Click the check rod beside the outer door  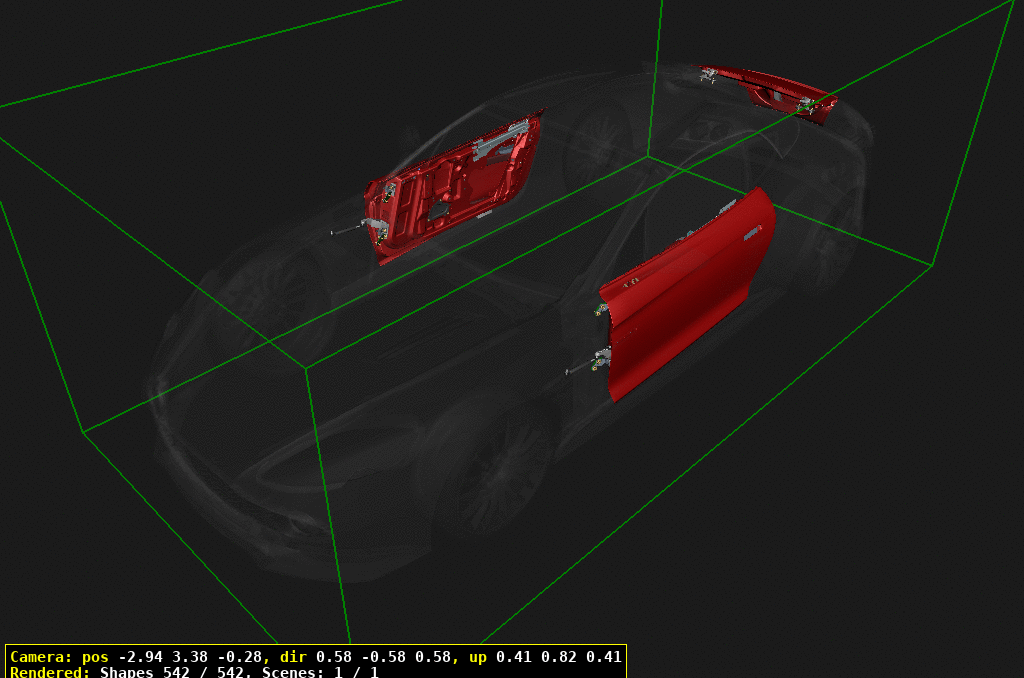click(578, 370)
